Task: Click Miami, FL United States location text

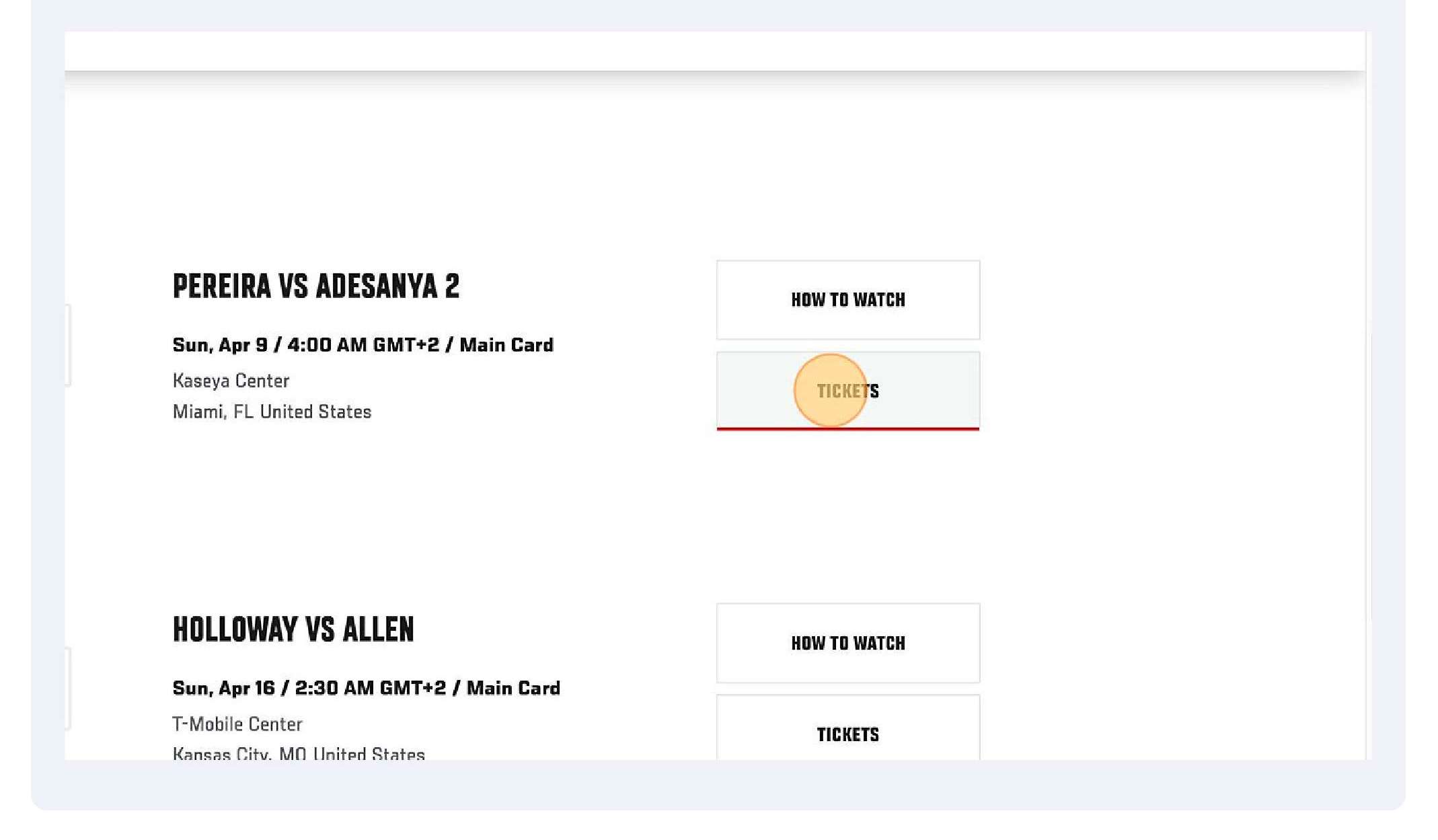Action: point(272,411)
